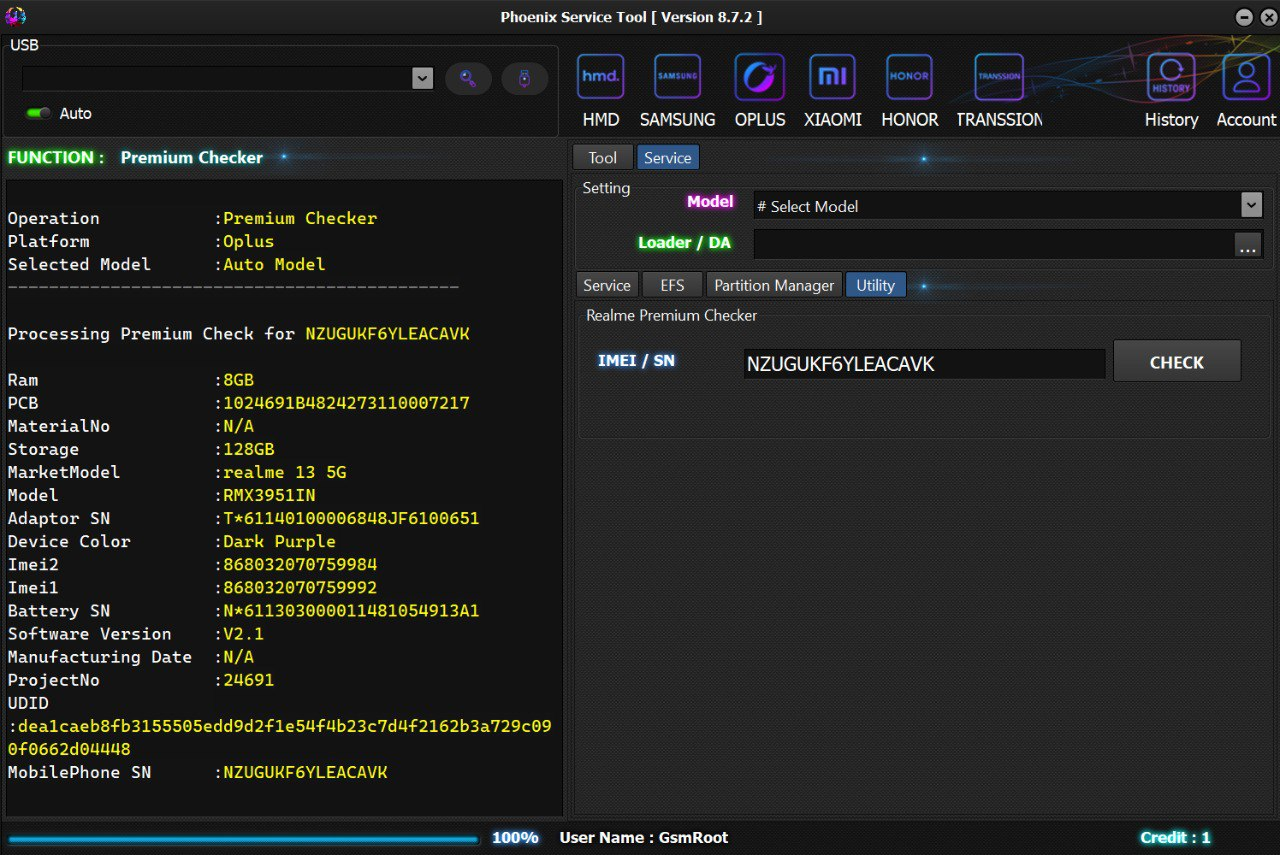Expand the USB port dropdown
The width and height of the screenshot is (1280, 855).
(422, 78)
